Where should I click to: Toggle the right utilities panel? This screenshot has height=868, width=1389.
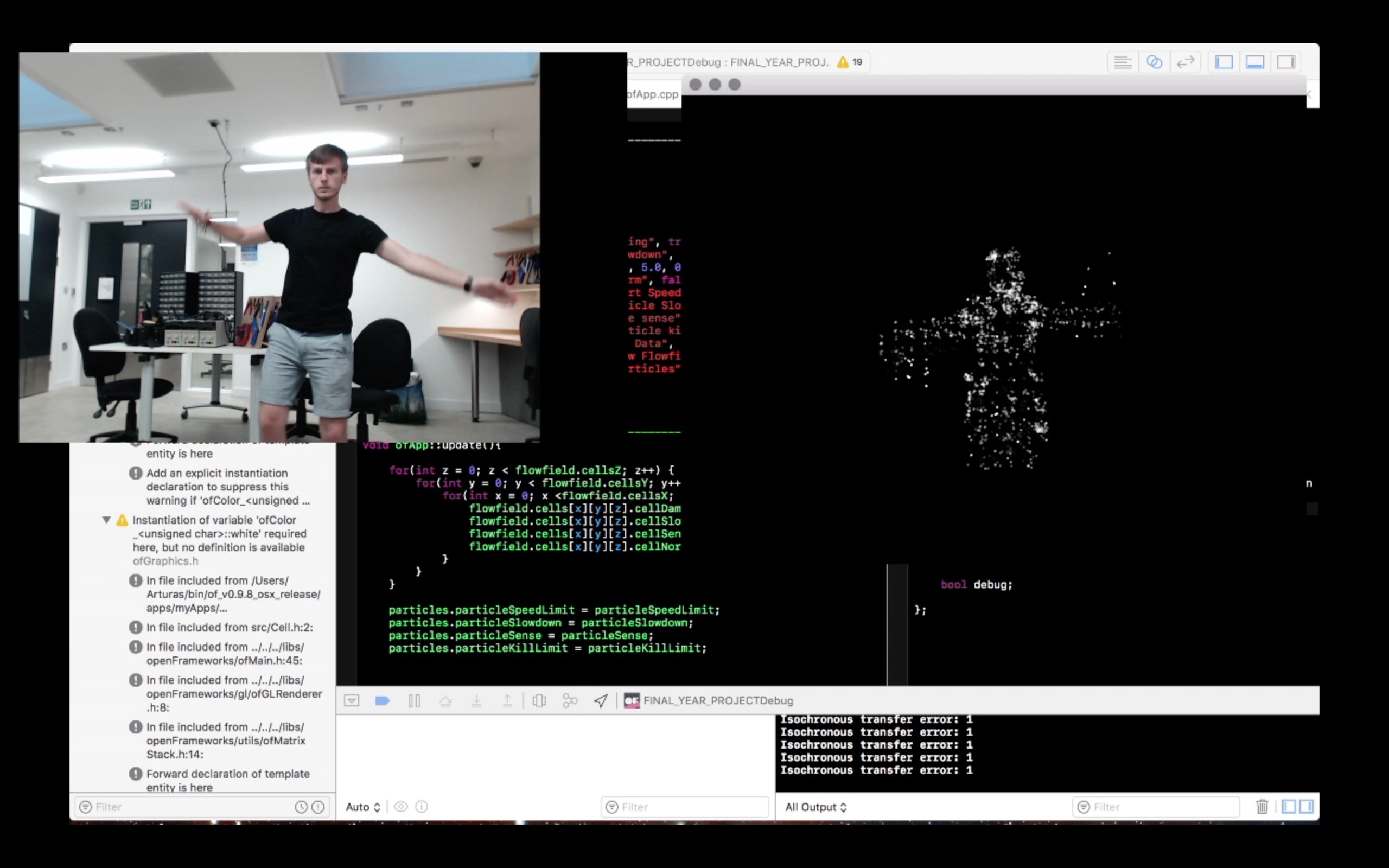(1286, 62)
